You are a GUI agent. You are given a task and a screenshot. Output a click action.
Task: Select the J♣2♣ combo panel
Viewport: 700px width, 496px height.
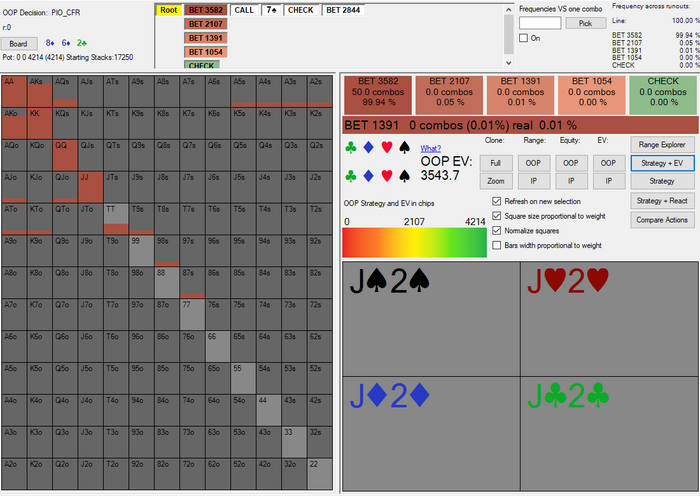click(x=609, y=434)
